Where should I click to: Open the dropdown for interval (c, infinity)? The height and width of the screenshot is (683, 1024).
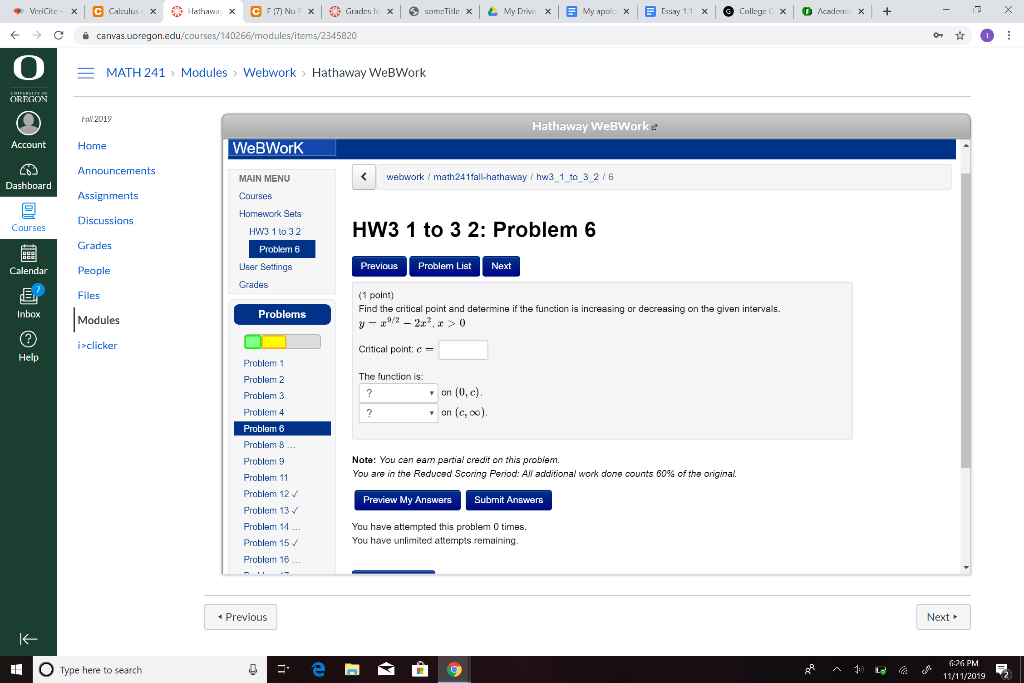pos(397,412)
